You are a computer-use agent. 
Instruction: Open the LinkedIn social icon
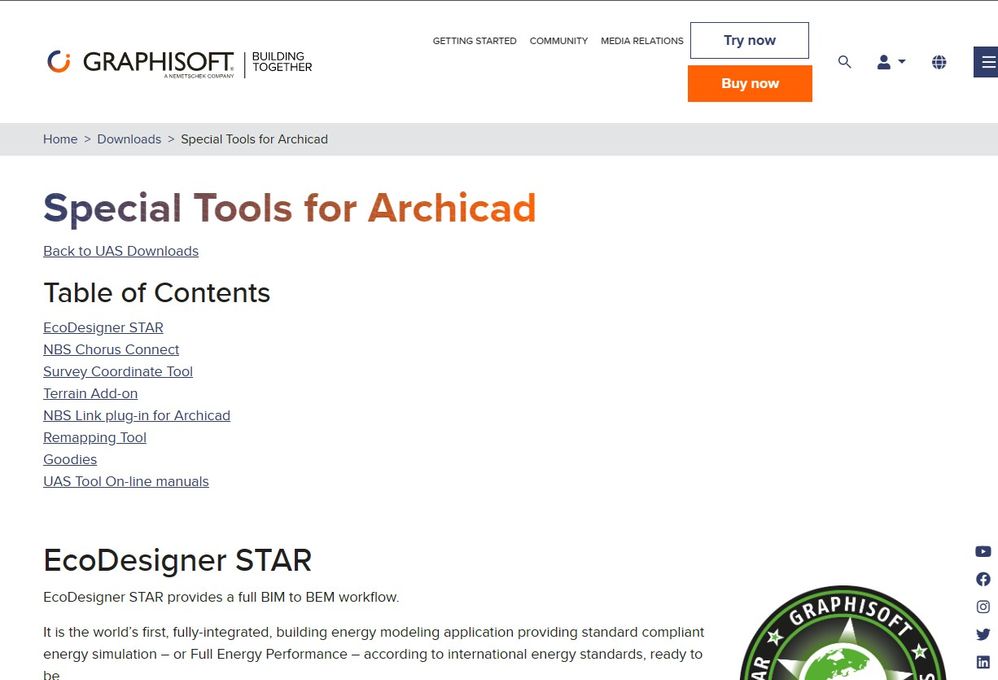click(x=983, y=662)
